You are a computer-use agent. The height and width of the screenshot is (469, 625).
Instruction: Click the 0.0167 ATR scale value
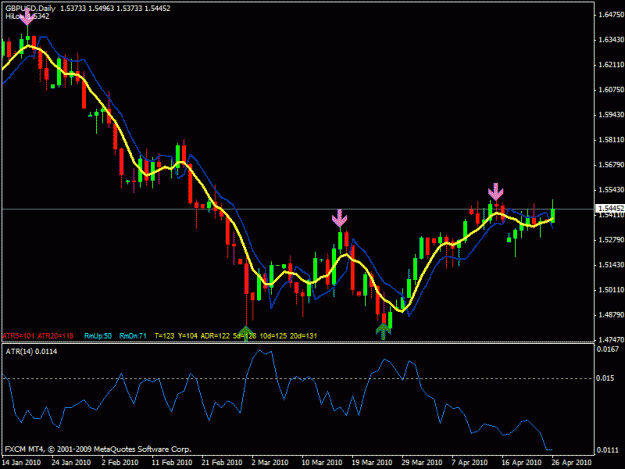coord(608,349)
